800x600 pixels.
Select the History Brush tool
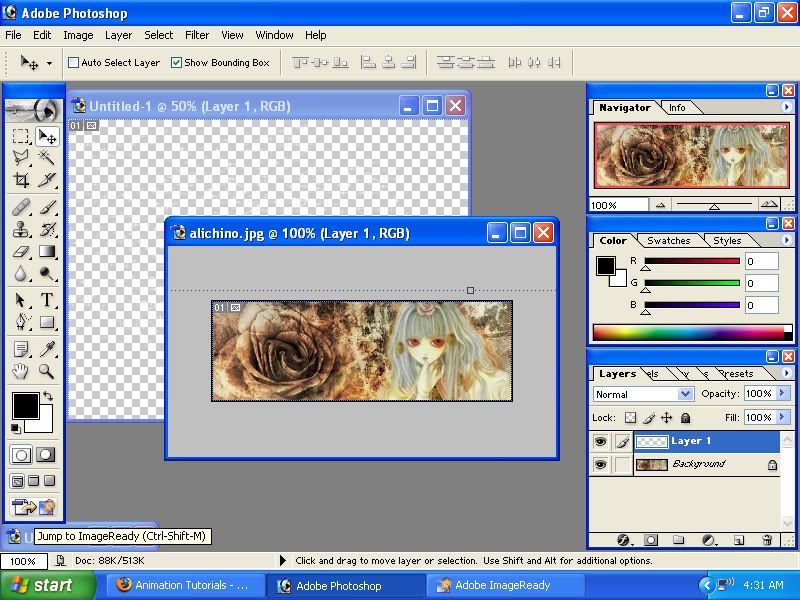point(47,230)
